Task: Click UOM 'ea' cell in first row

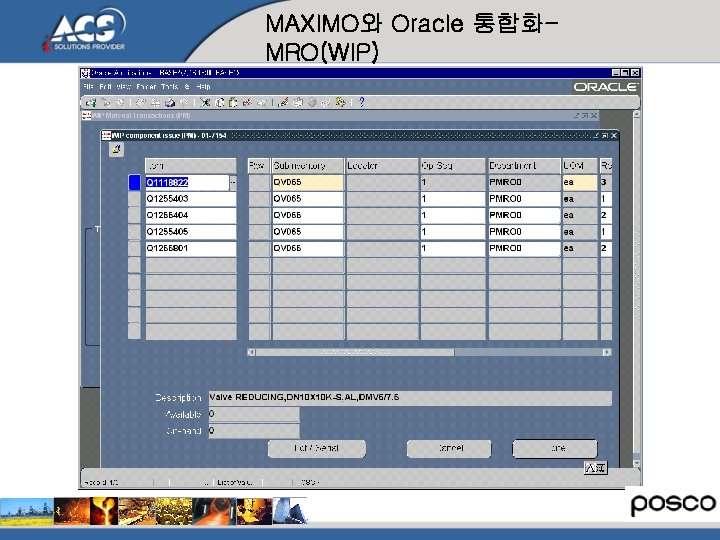Action: click(x=580, y=182)
